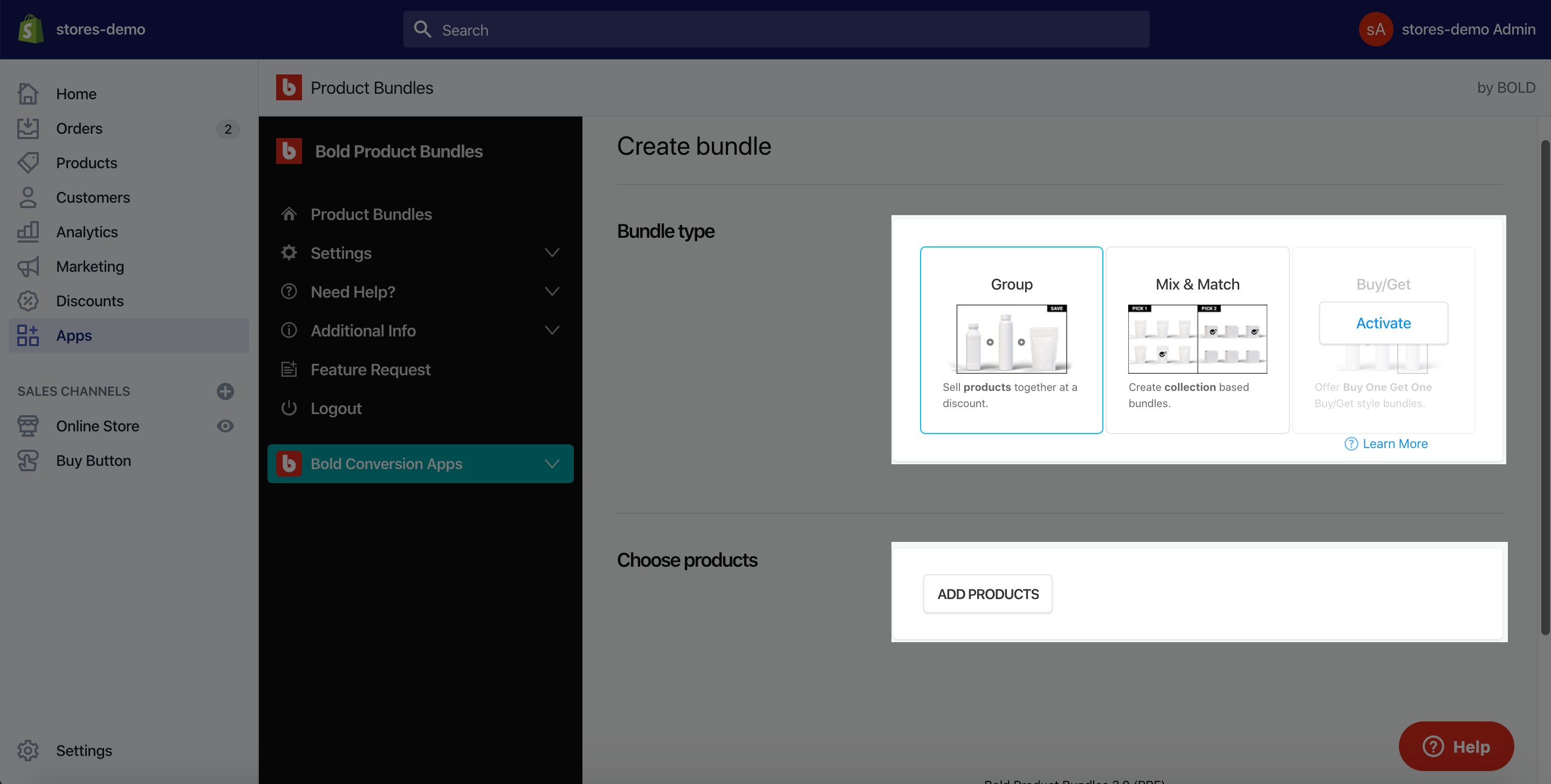The width and height of the screenshot is (1551, 784).
Task: Click the Group bundle thumbnail image
Action: (1012, 339)
